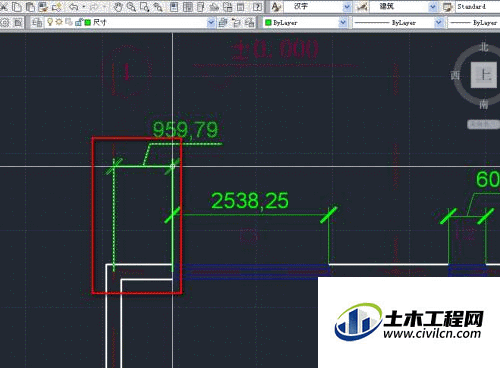Open the Layer Properties Manager icon
500x368 pixels.
click(x=37, y=22)
